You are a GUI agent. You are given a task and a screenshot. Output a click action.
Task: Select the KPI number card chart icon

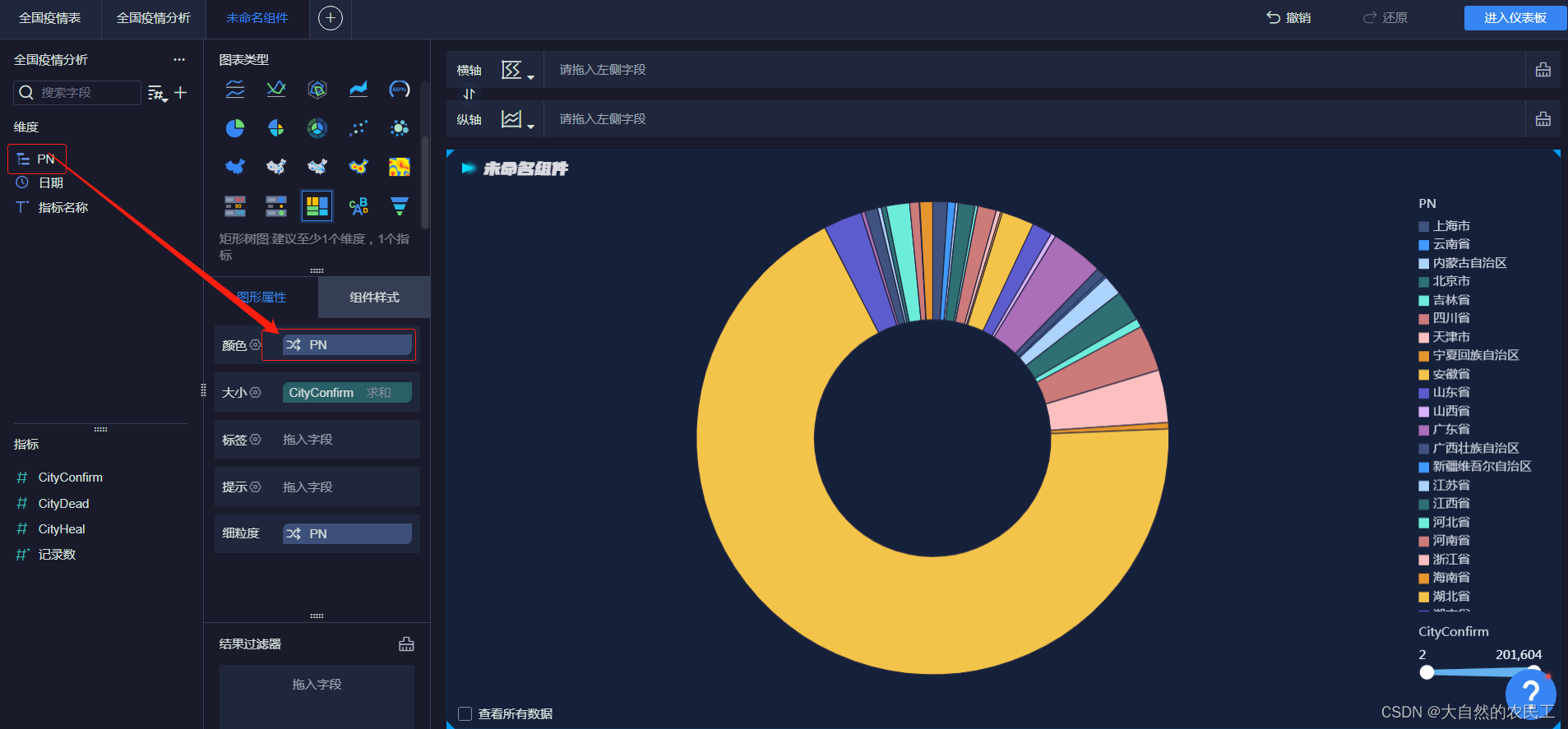(235, 206)
